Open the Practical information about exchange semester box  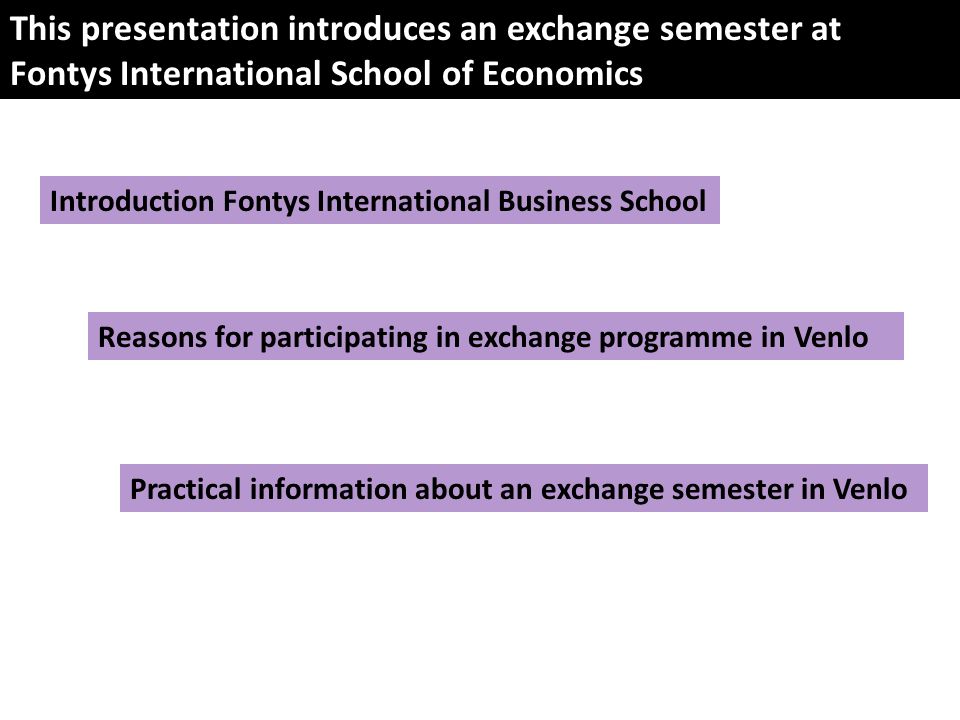pyautogui.click(x=523, y=488)
